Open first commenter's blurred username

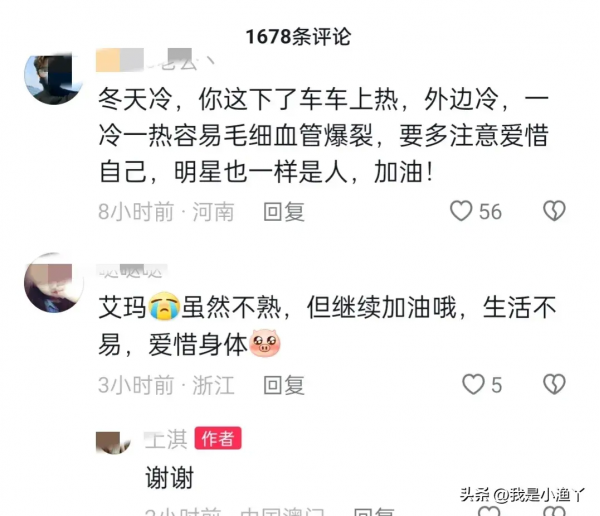(x=155, y=60)
